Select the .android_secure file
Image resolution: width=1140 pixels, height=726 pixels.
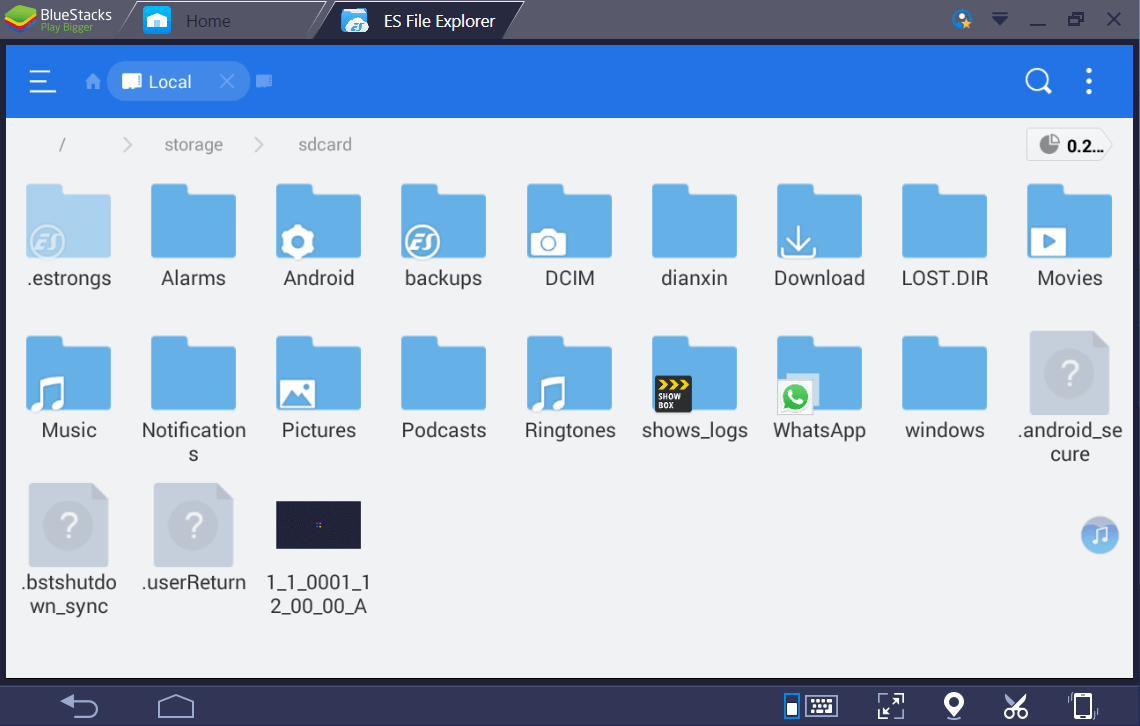(1069, 398)
